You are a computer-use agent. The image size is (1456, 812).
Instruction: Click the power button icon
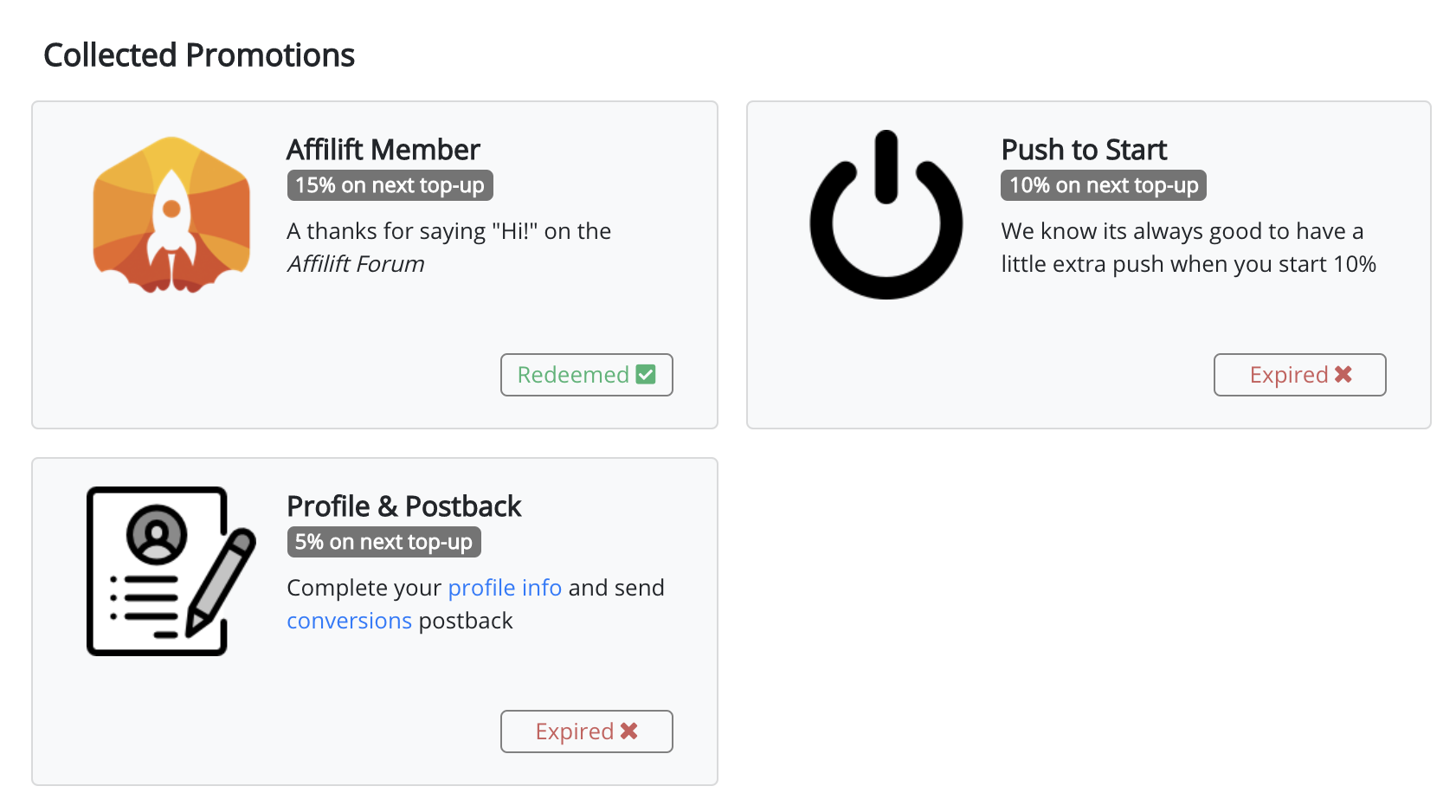(886, 215)
